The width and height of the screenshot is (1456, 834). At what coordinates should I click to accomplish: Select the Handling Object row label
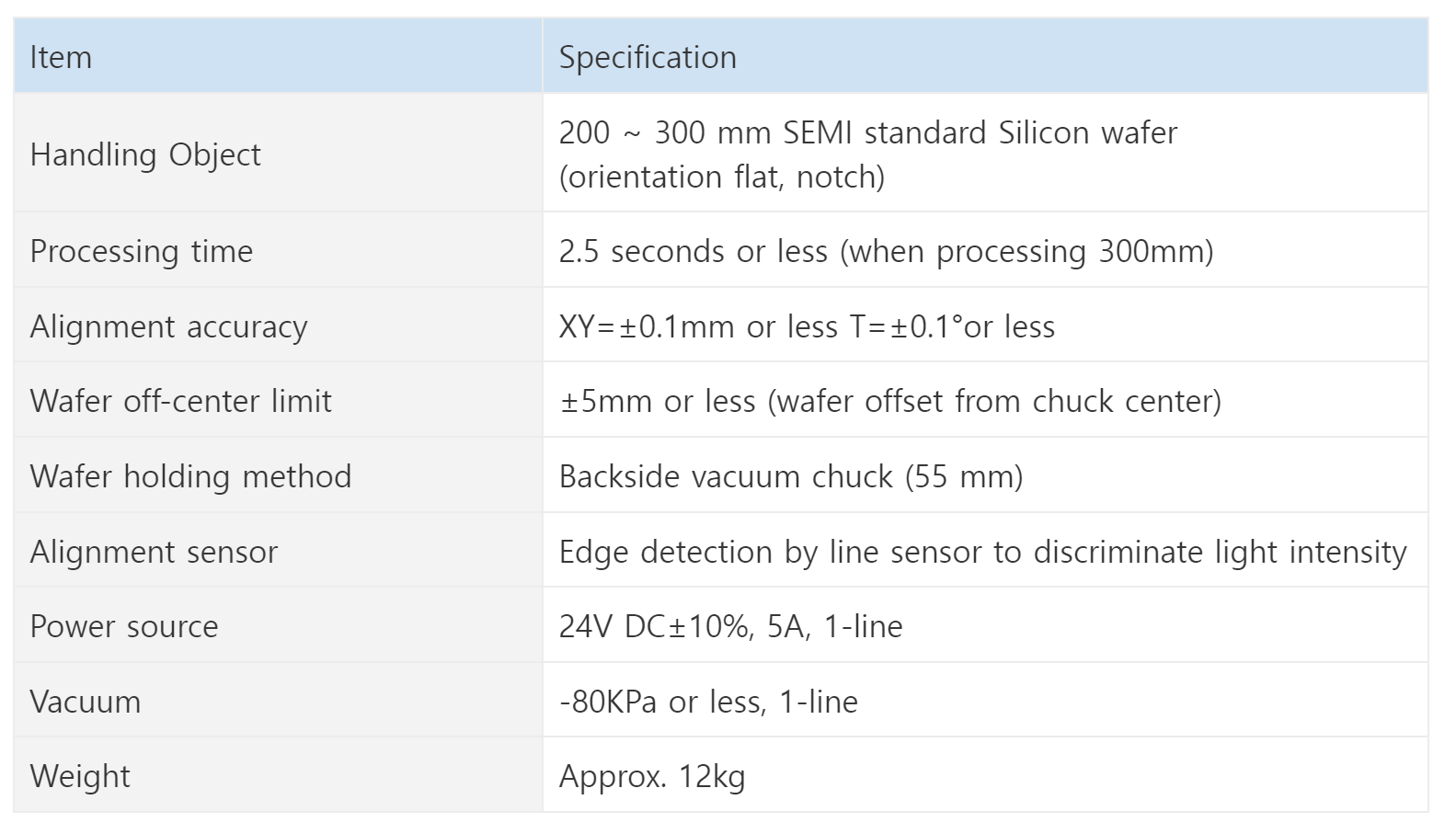[145, 154]
